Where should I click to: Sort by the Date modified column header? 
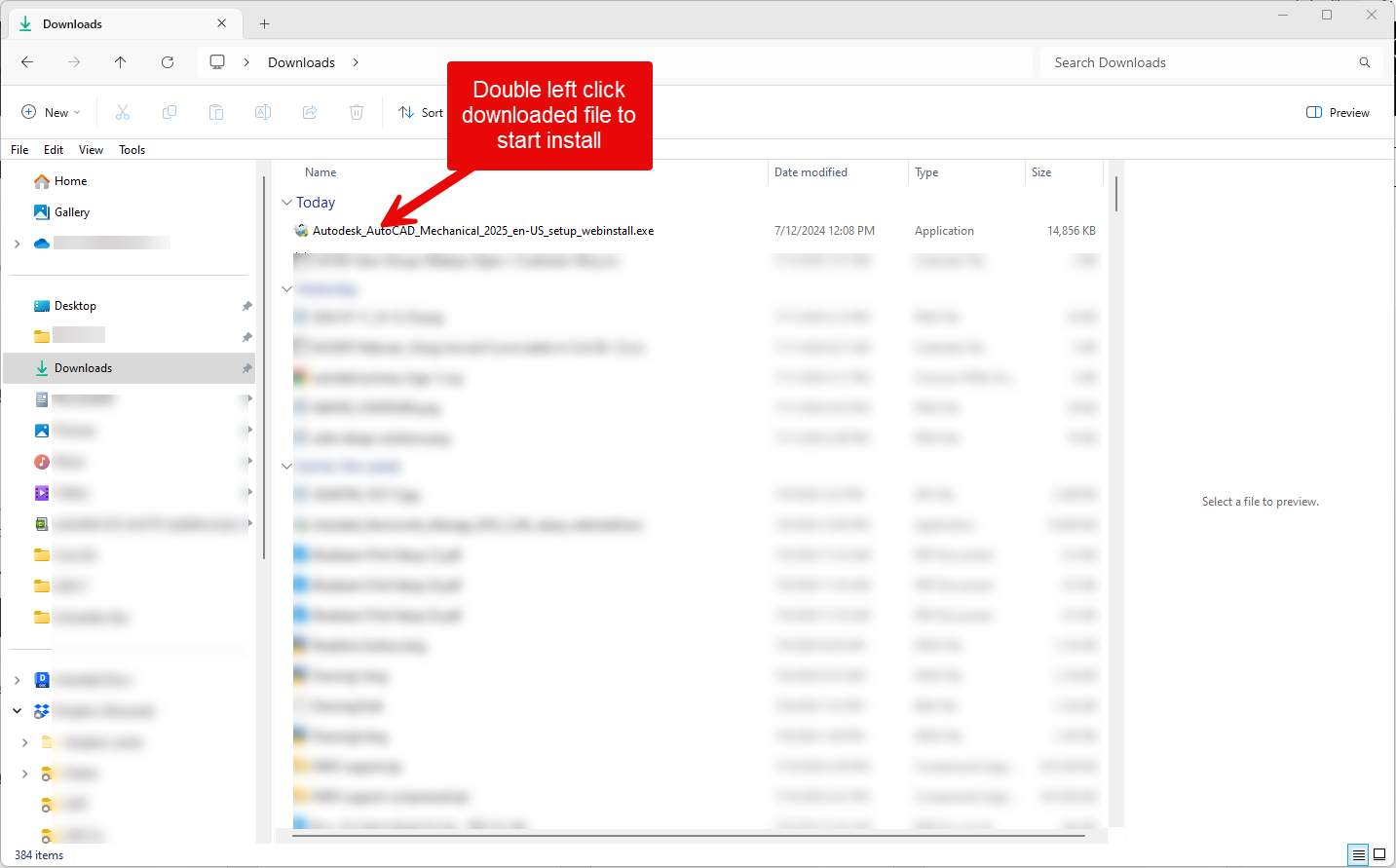tap(811, 172)
